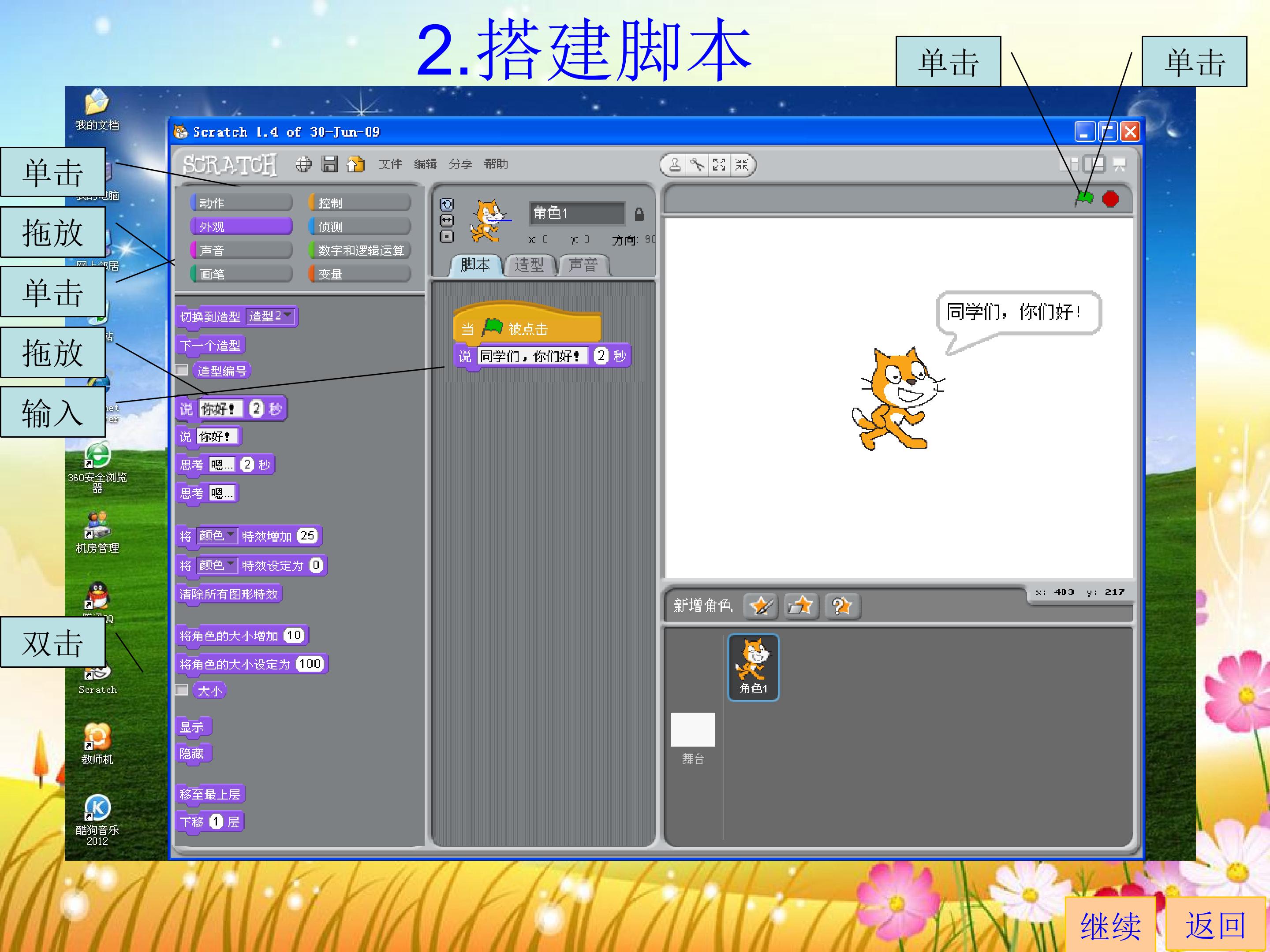Image resolution: width=1270 pixels, height=952 pixels.
Task: Tick the 大小 reporter checkbox
Action: tap(182, 690)
